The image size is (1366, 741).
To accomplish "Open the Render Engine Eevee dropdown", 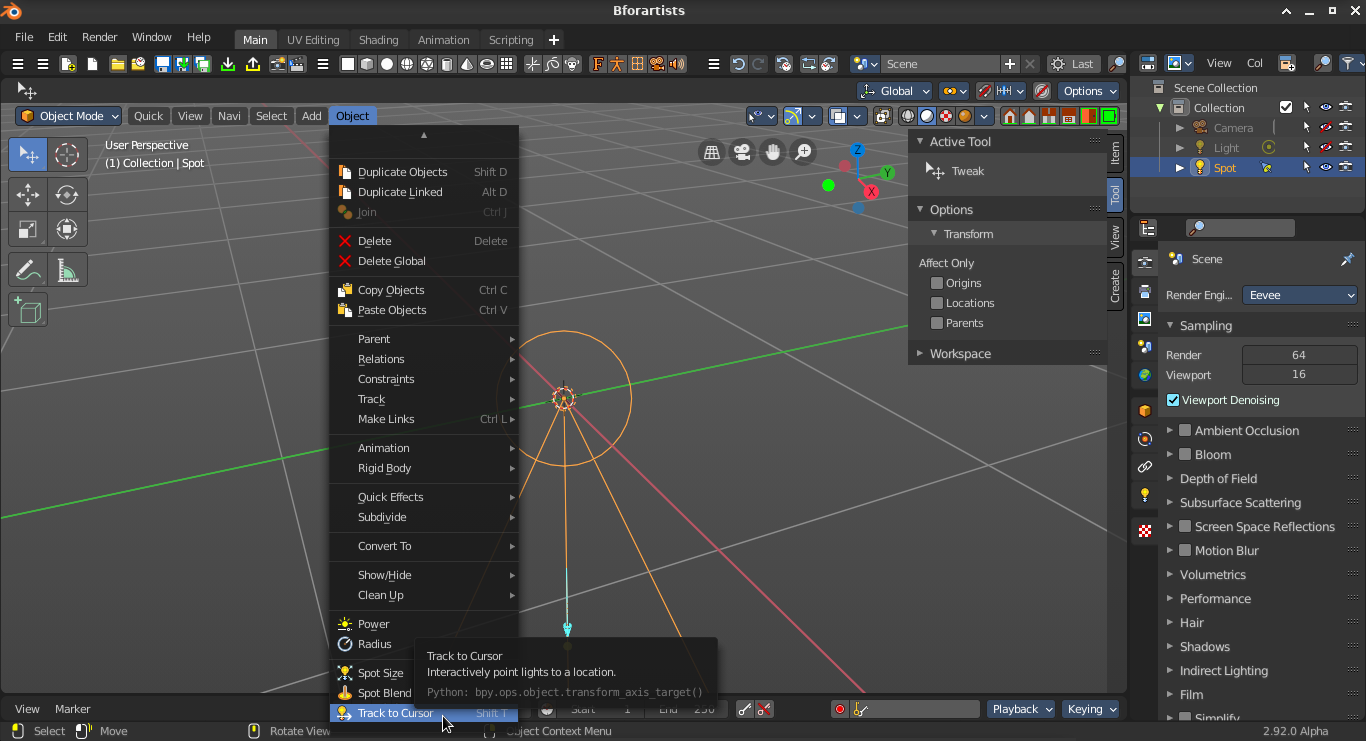I will point(1300,295).
